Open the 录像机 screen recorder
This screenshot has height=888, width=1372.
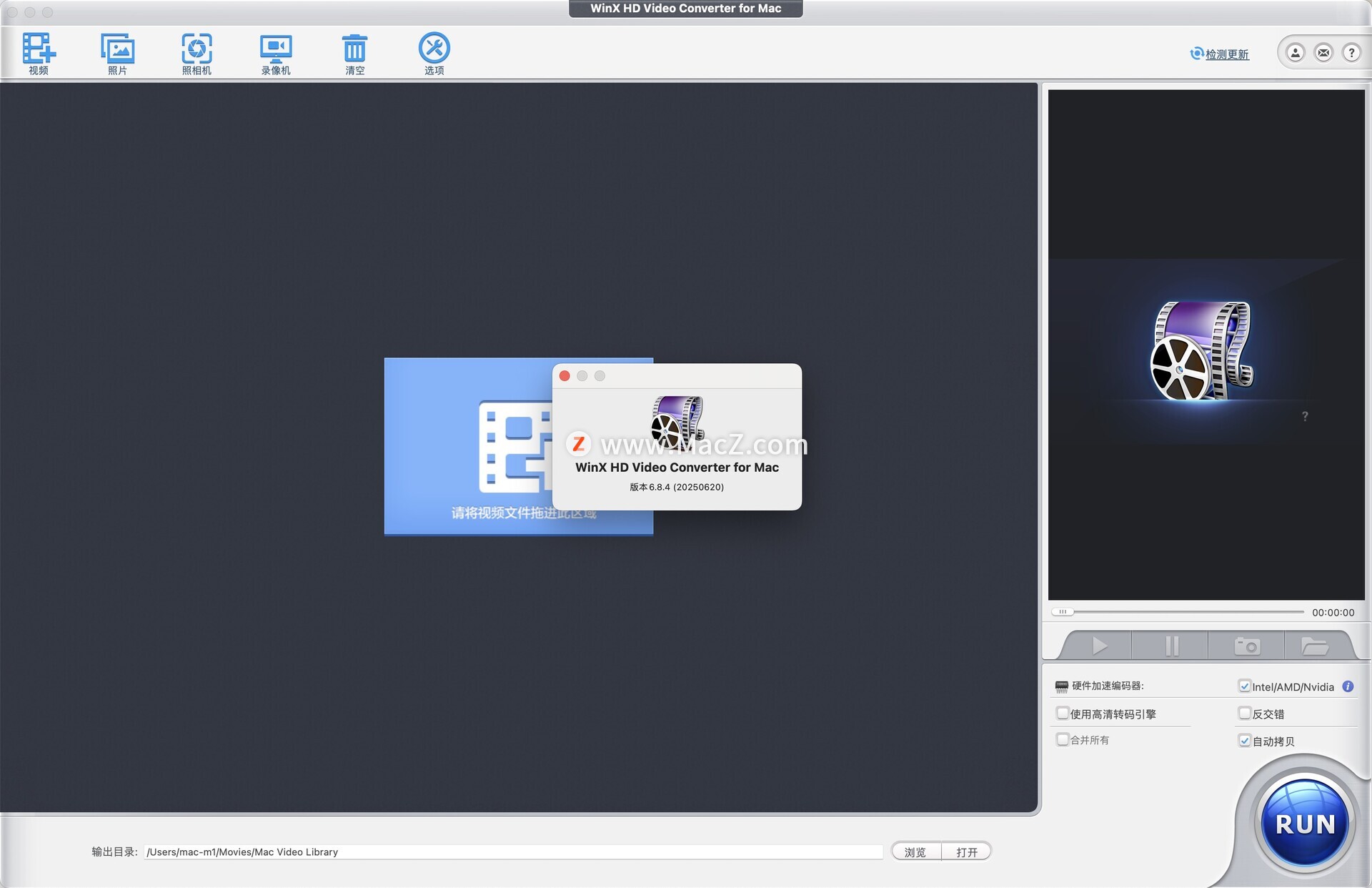(276, 54)
